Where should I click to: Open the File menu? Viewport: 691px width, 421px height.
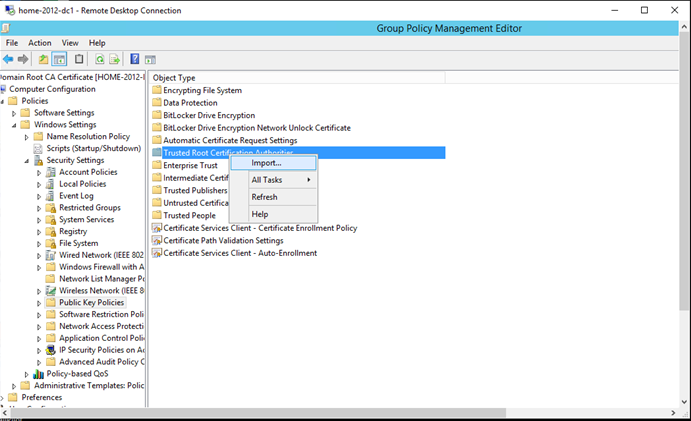(12, 43)
